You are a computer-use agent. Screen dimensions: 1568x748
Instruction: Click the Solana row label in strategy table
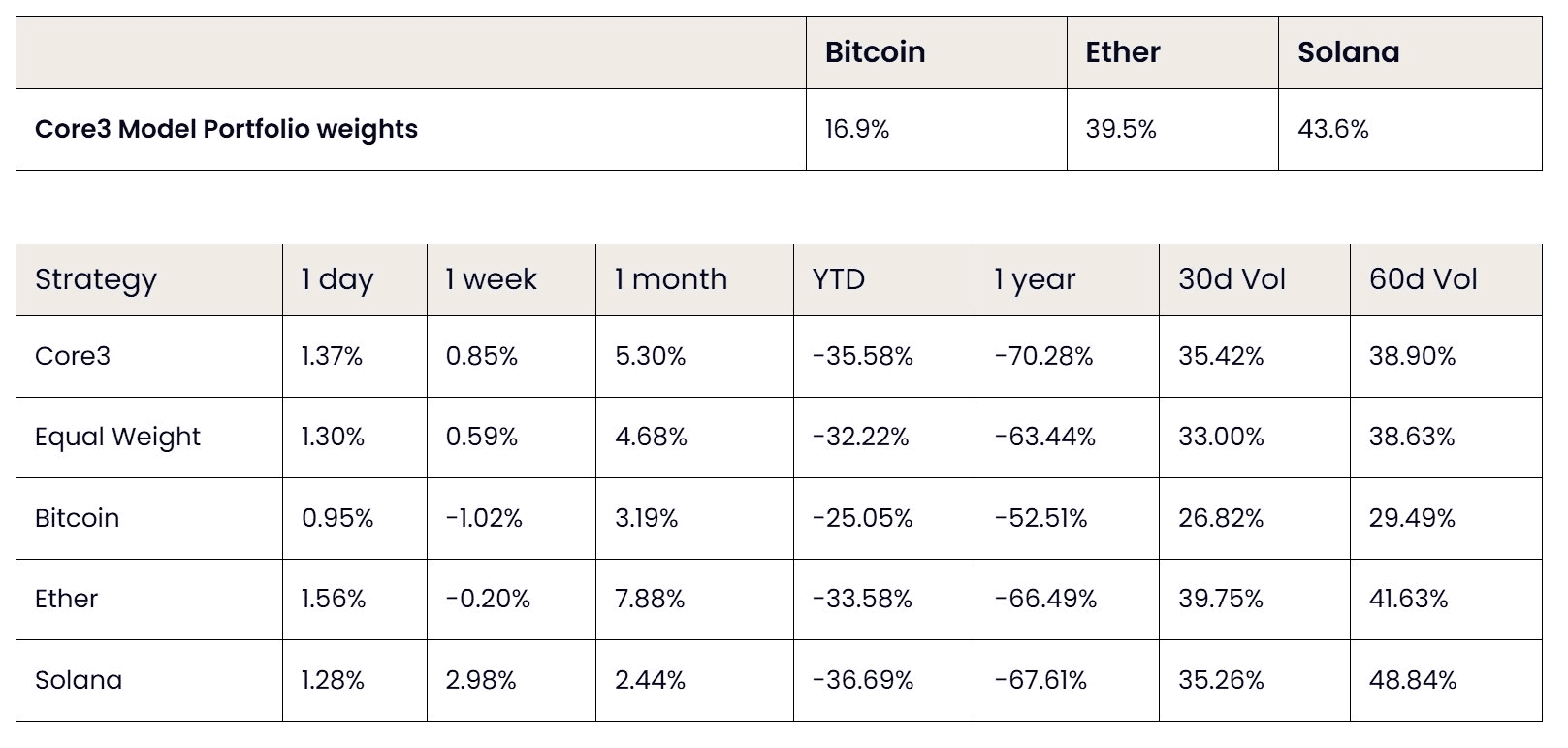tap(79, 680)
